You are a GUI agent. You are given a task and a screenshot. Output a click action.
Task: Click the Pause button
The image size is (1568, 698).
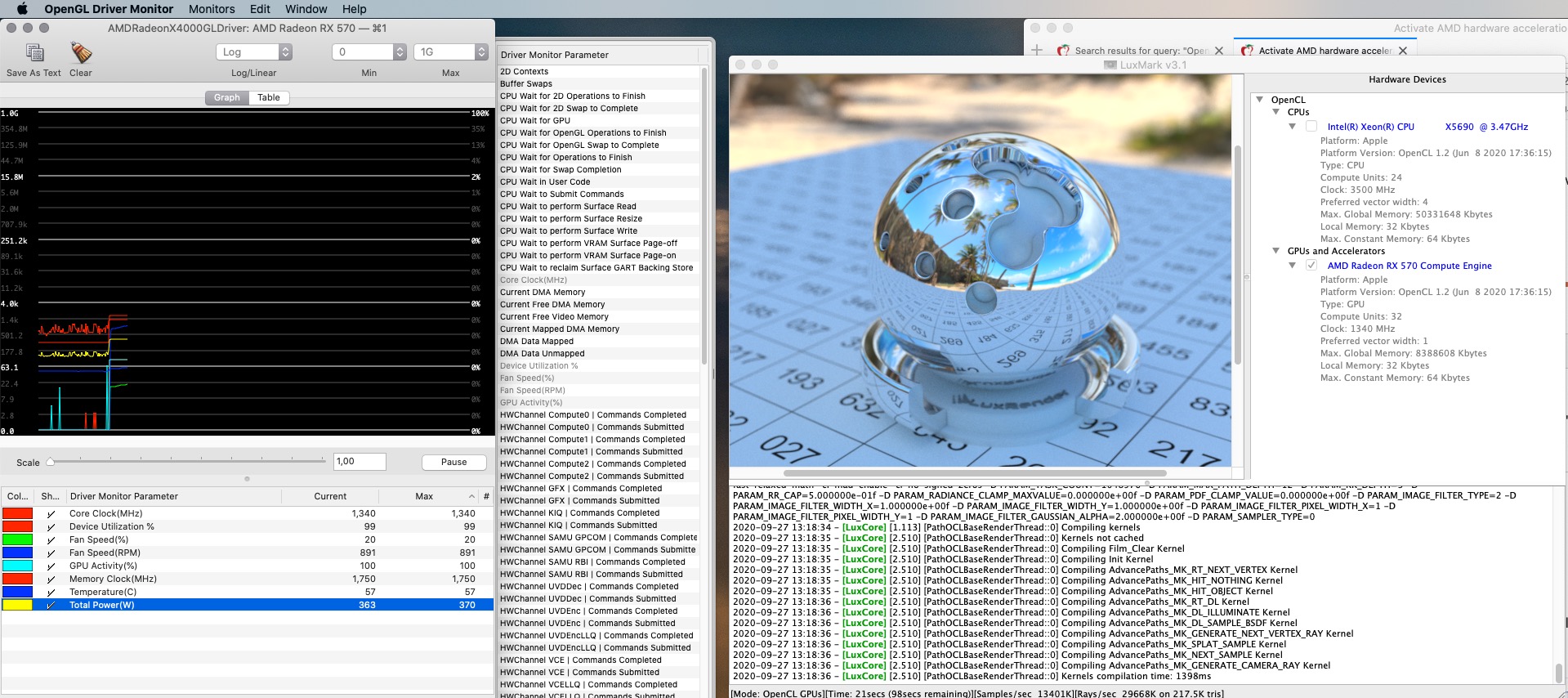pyautogui.click(x=454, y=462)
